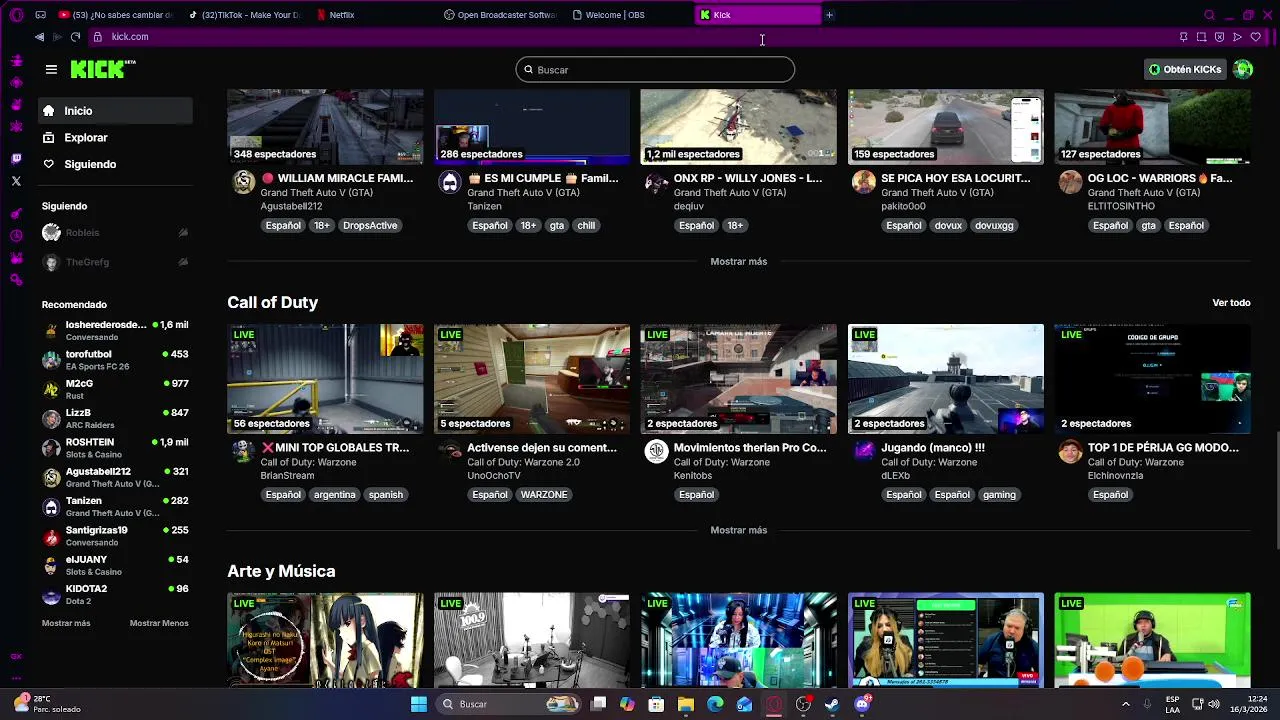Click Mostrar más under Call of Duty
Image resolution: width=1280 pixels, height=720 pixels.
(738, 530)
